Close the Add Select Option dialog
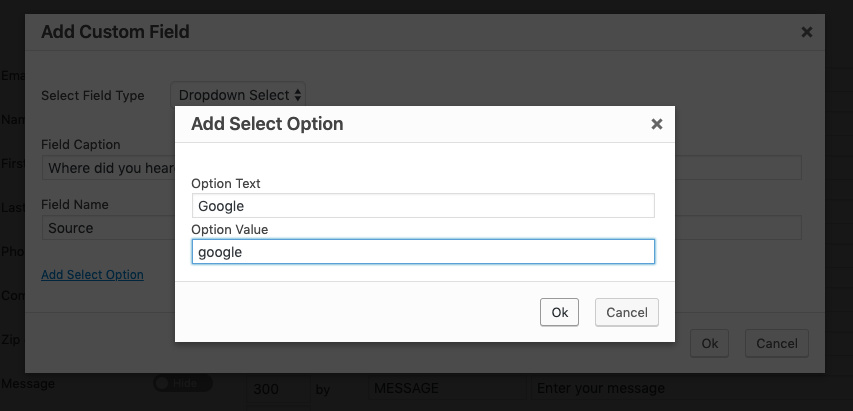The height and width of the screenshot is (411, 853). [x=657, y=125]
